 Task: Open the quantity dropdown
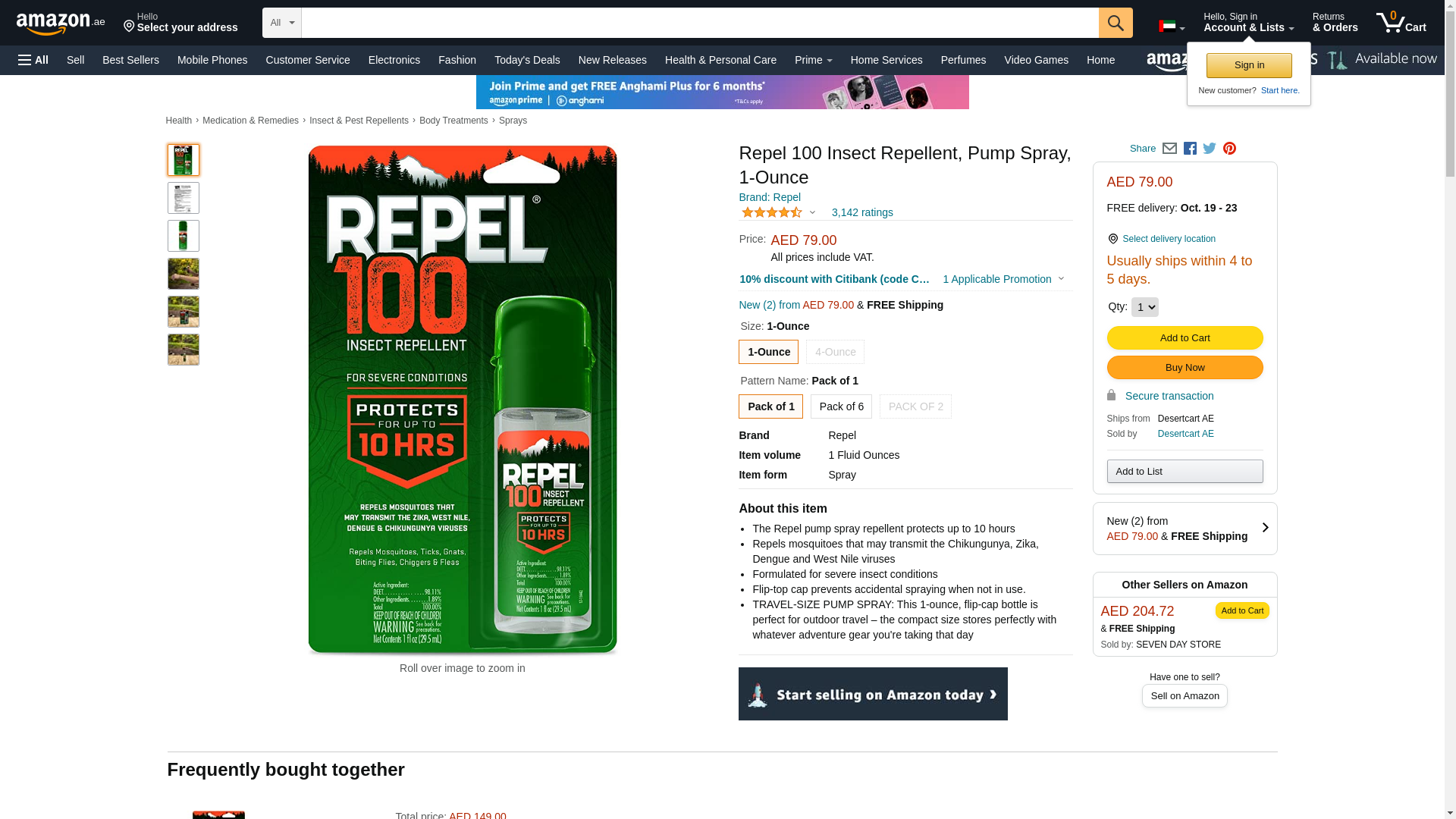click(x=1144, y=307)
